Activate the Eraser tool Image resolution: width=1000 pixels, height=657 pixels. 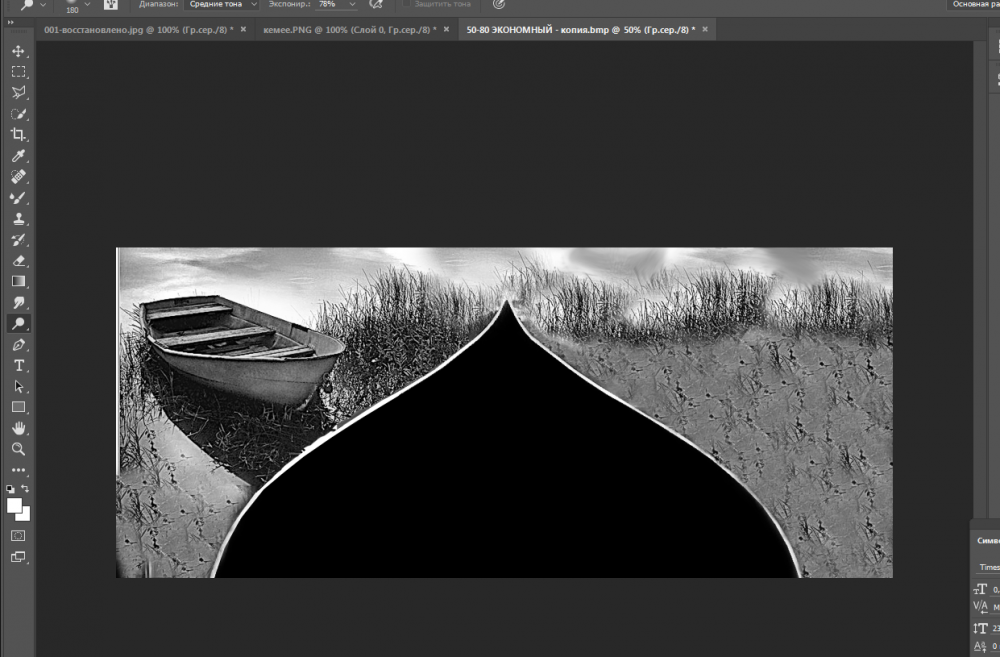18,261
